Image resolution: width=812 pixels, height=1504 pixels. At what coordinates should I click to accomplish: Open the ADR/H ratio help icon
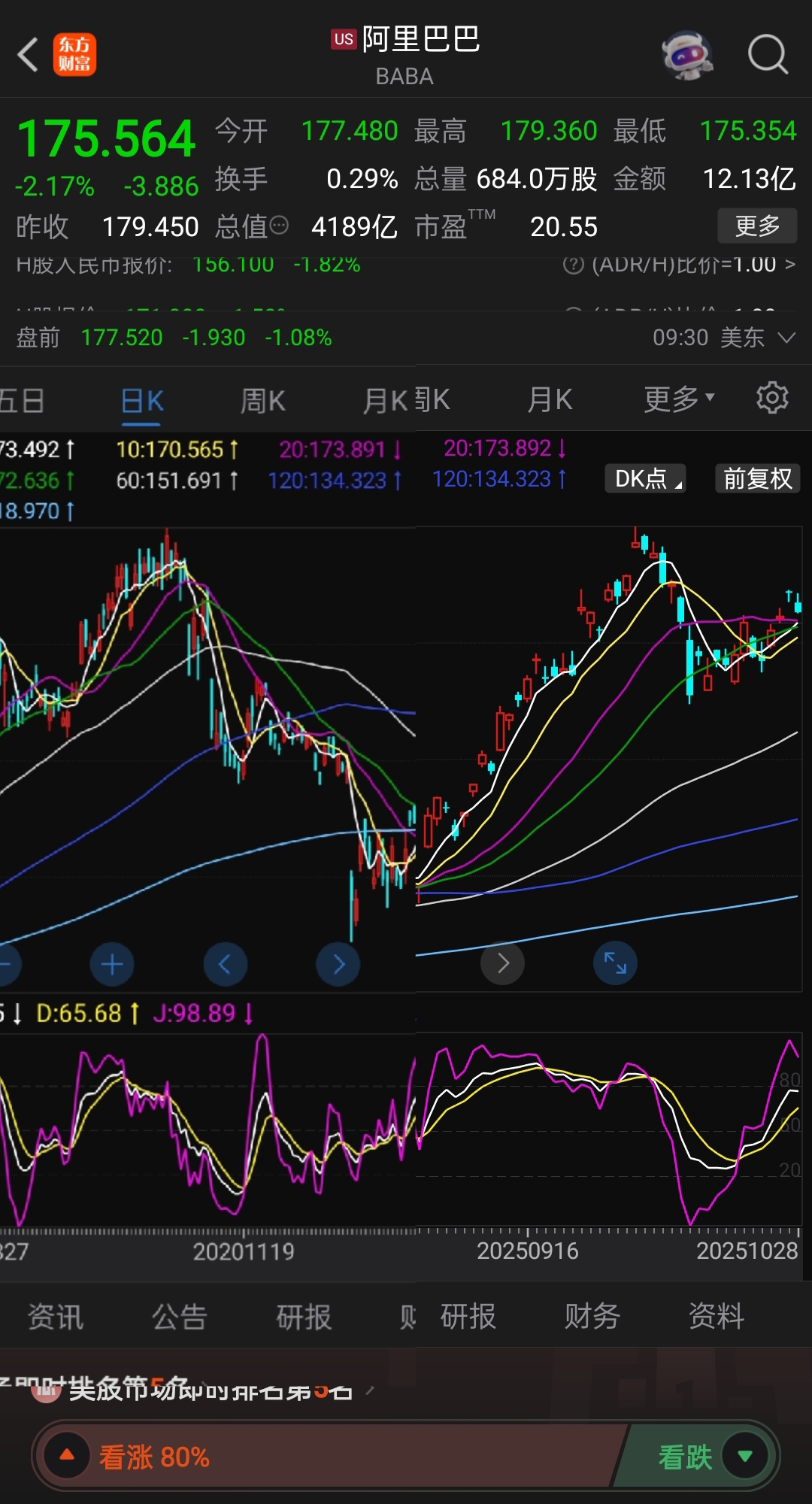[x=574, y=265]
